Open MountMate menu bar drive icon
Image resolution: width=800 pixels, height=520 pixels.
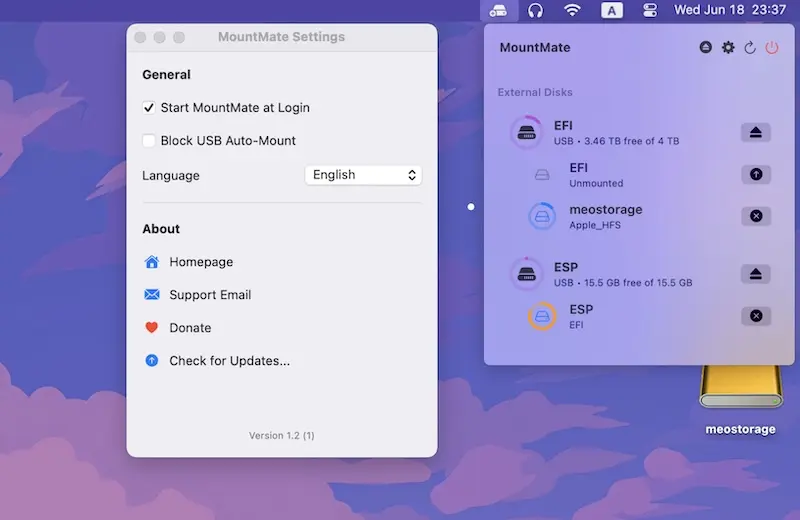pos(498,10)
